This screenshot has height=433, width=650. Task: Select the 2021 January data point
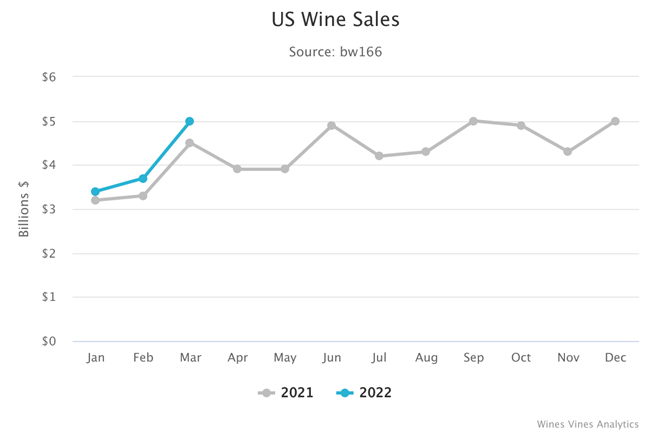click(x=96, y=200)
